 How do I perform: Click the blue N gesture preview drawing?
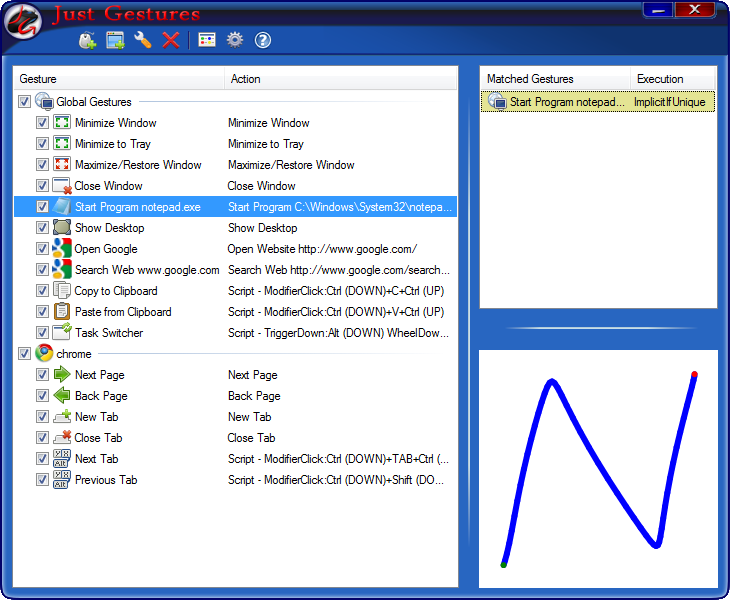click(x=599, y=469)
